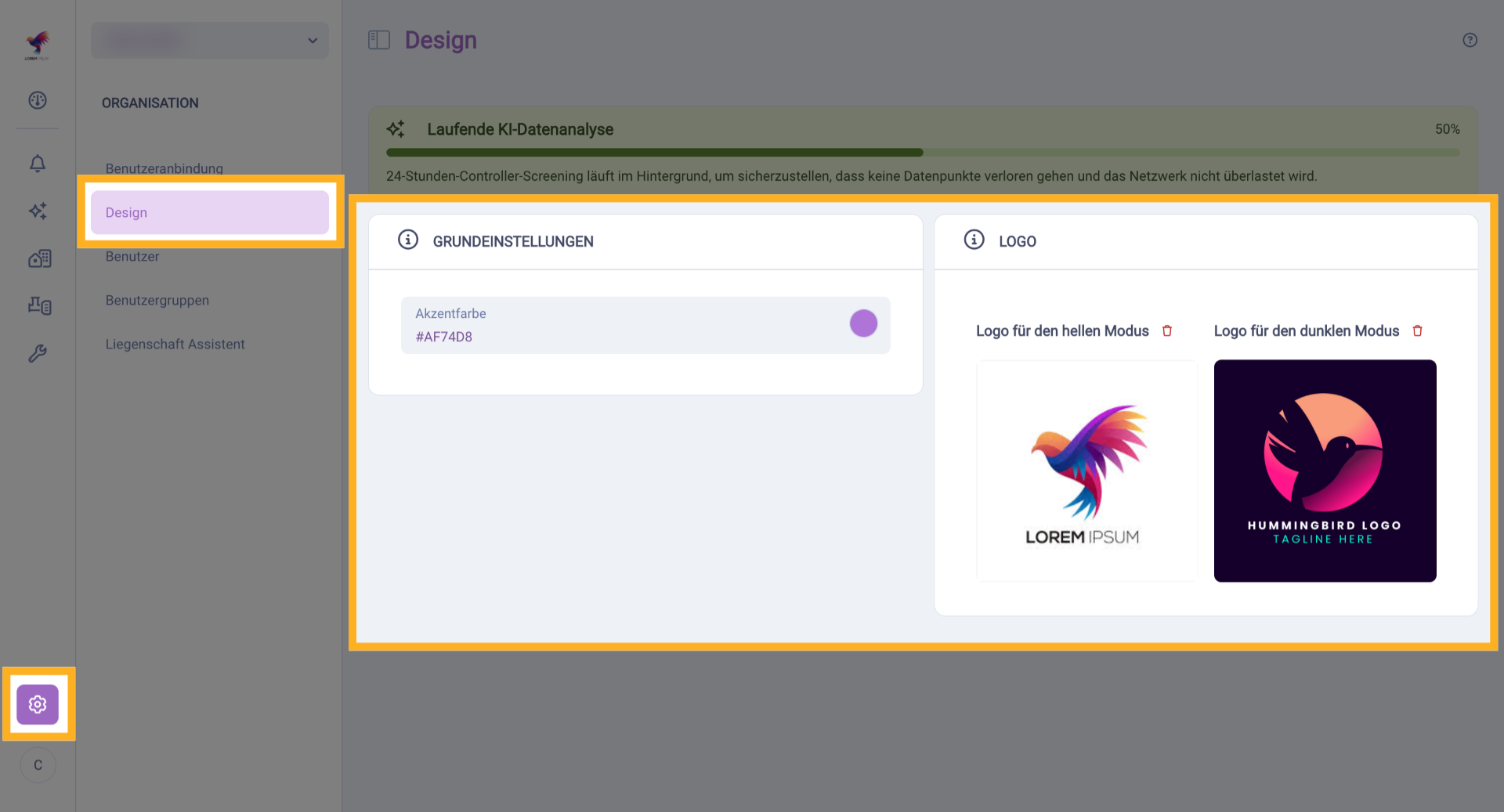
Task: Click the dark mode hummingbird logo thumbnail
Action: [1325, 471]
